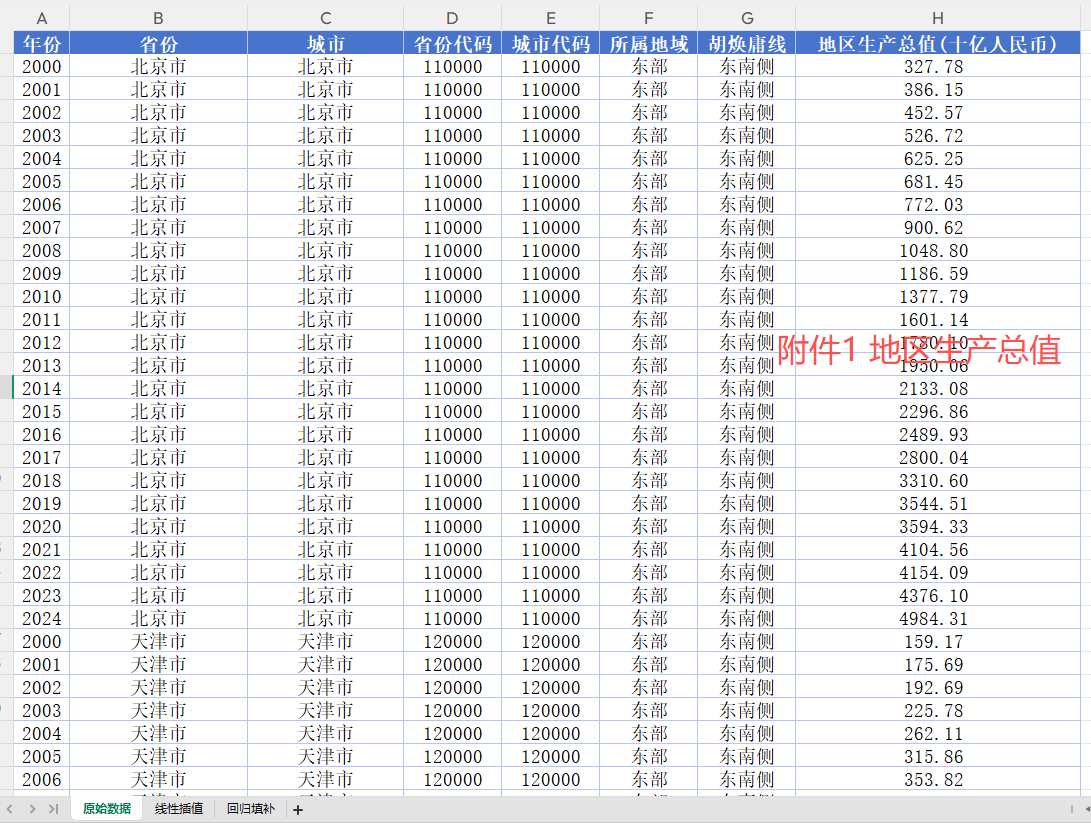This screenshot has height=823, width=1091.
Task: Select the cell with value 159.17
Action: 938,641
